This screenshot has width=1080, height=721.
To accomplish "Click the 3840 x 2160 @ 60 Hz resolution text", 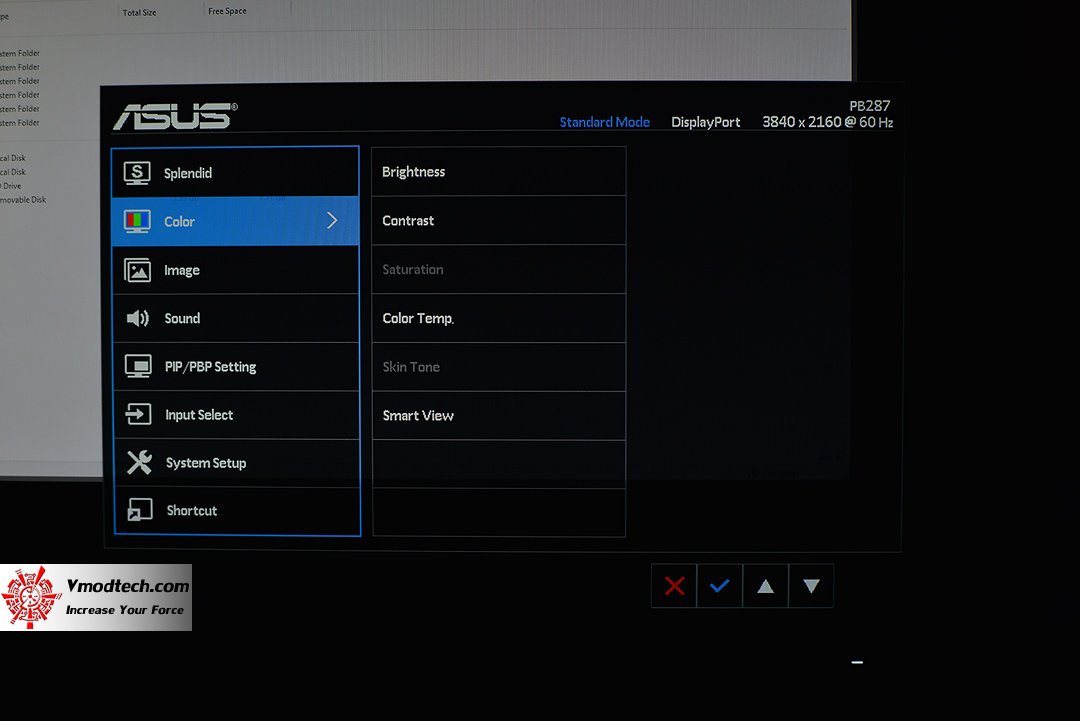I will [x=827, y=122].
